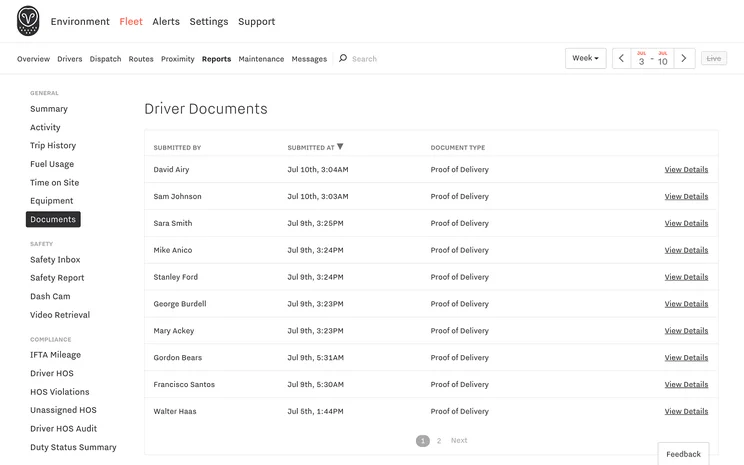The image size is (744, 465).
Task: Click Gordon Bears' Proof of Delivery cell
Action: 459,357
